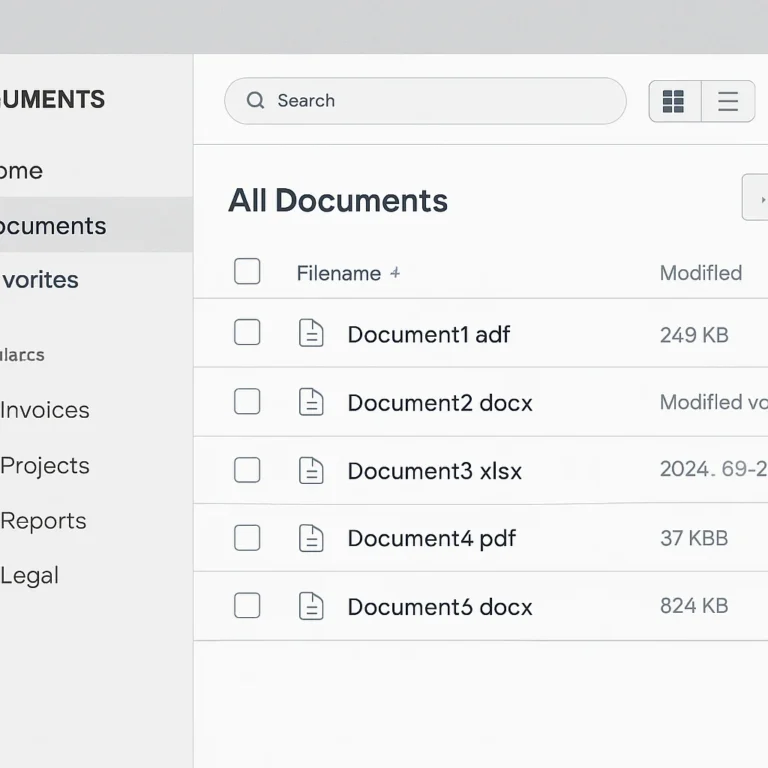Open the Invoices folder
Screen dimensions: 768x768
(45, 410)
